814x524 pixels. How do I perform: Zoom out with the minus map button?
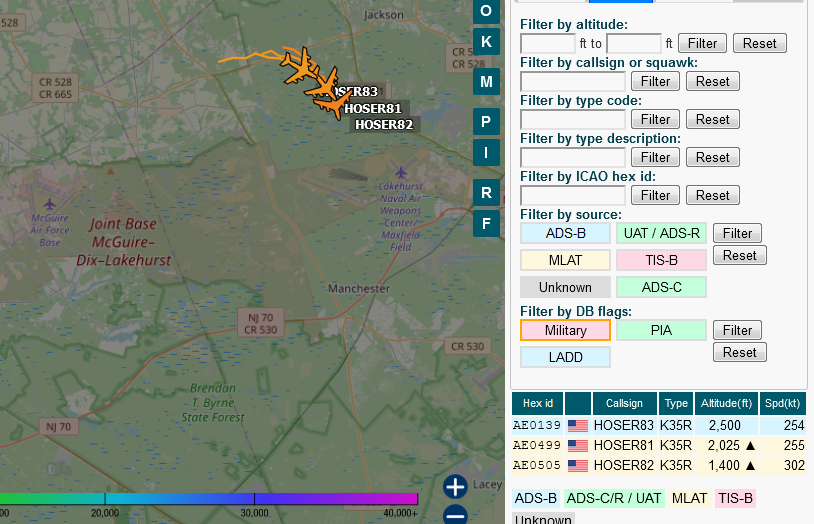(455, 515)
